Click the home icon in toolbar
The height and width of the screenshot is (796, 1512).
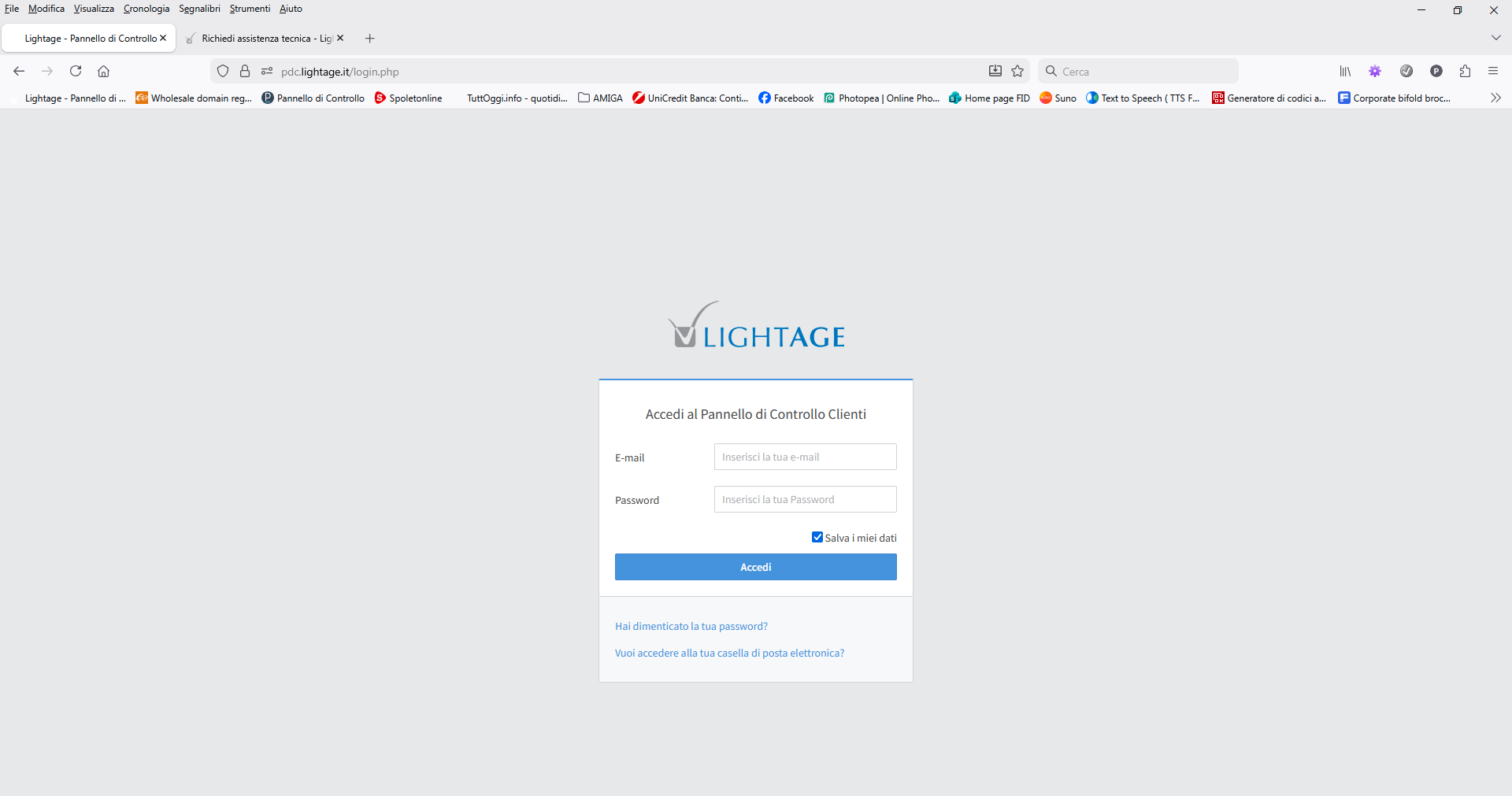(x=103, y=71)
